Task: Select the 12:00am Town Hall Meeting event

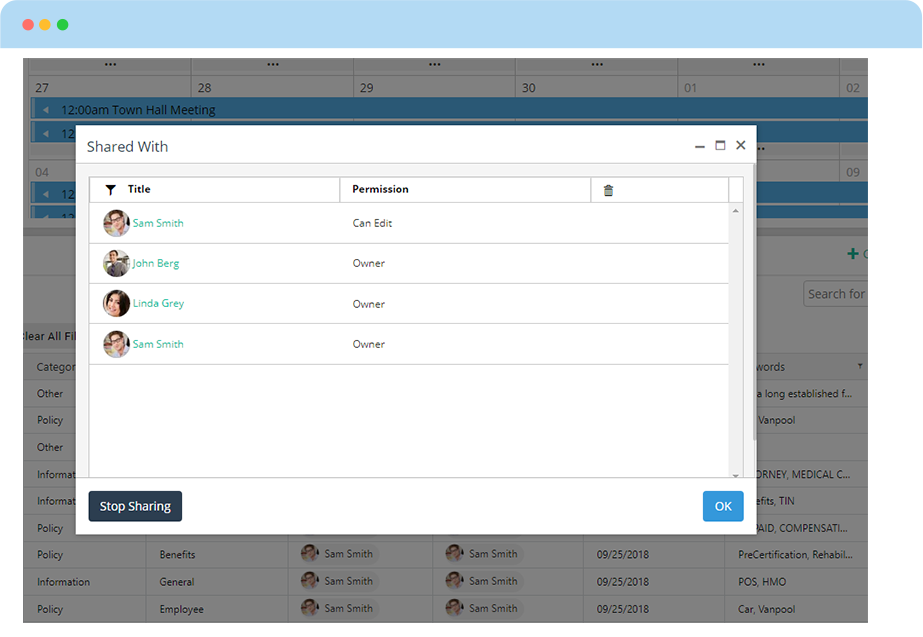Action: [138, 110]
